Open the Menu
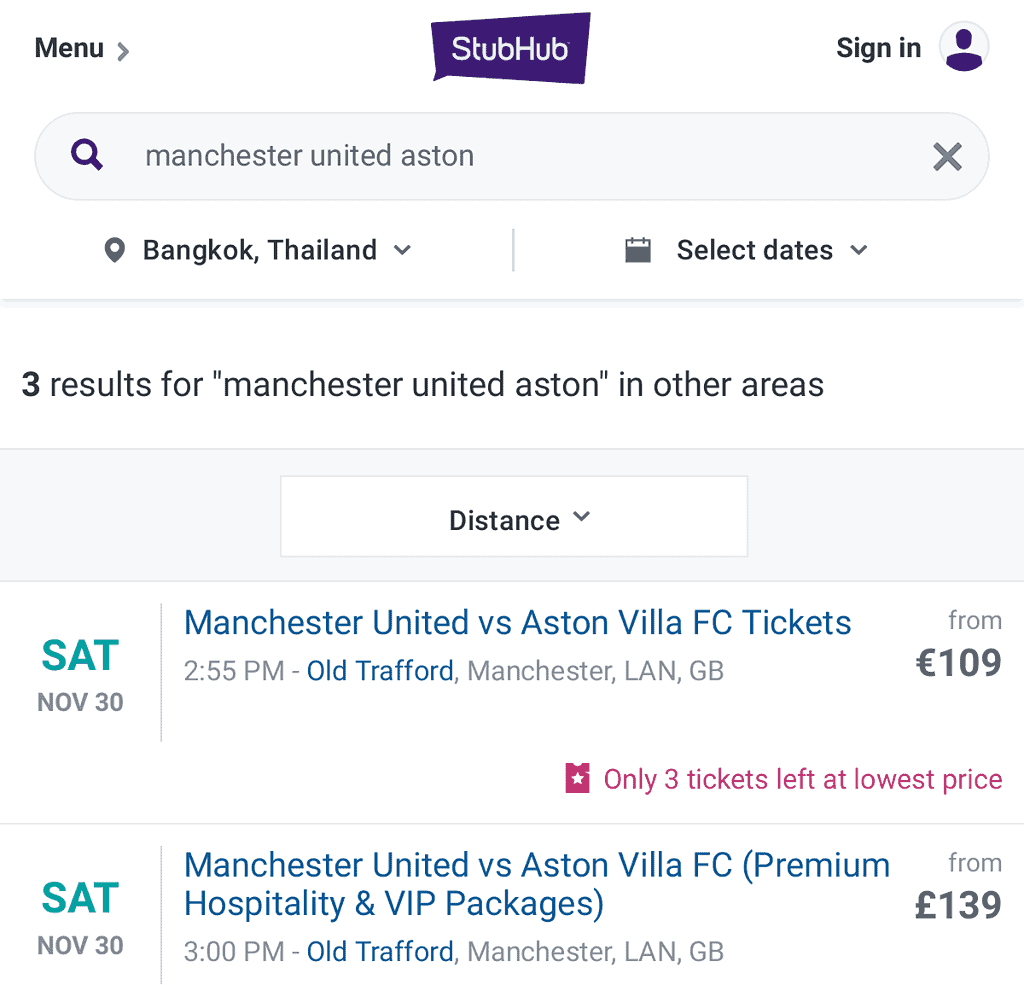 pos(82,48)
